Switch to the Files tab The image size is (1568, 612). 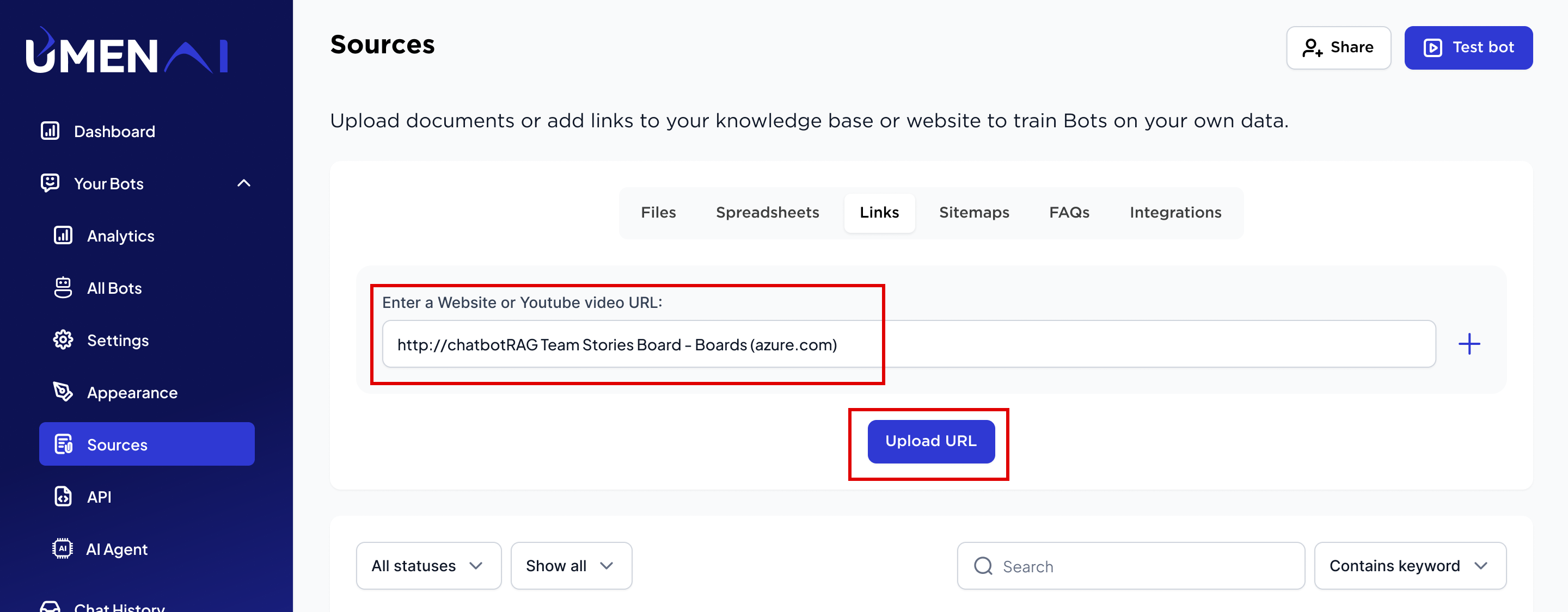point(658,212)
